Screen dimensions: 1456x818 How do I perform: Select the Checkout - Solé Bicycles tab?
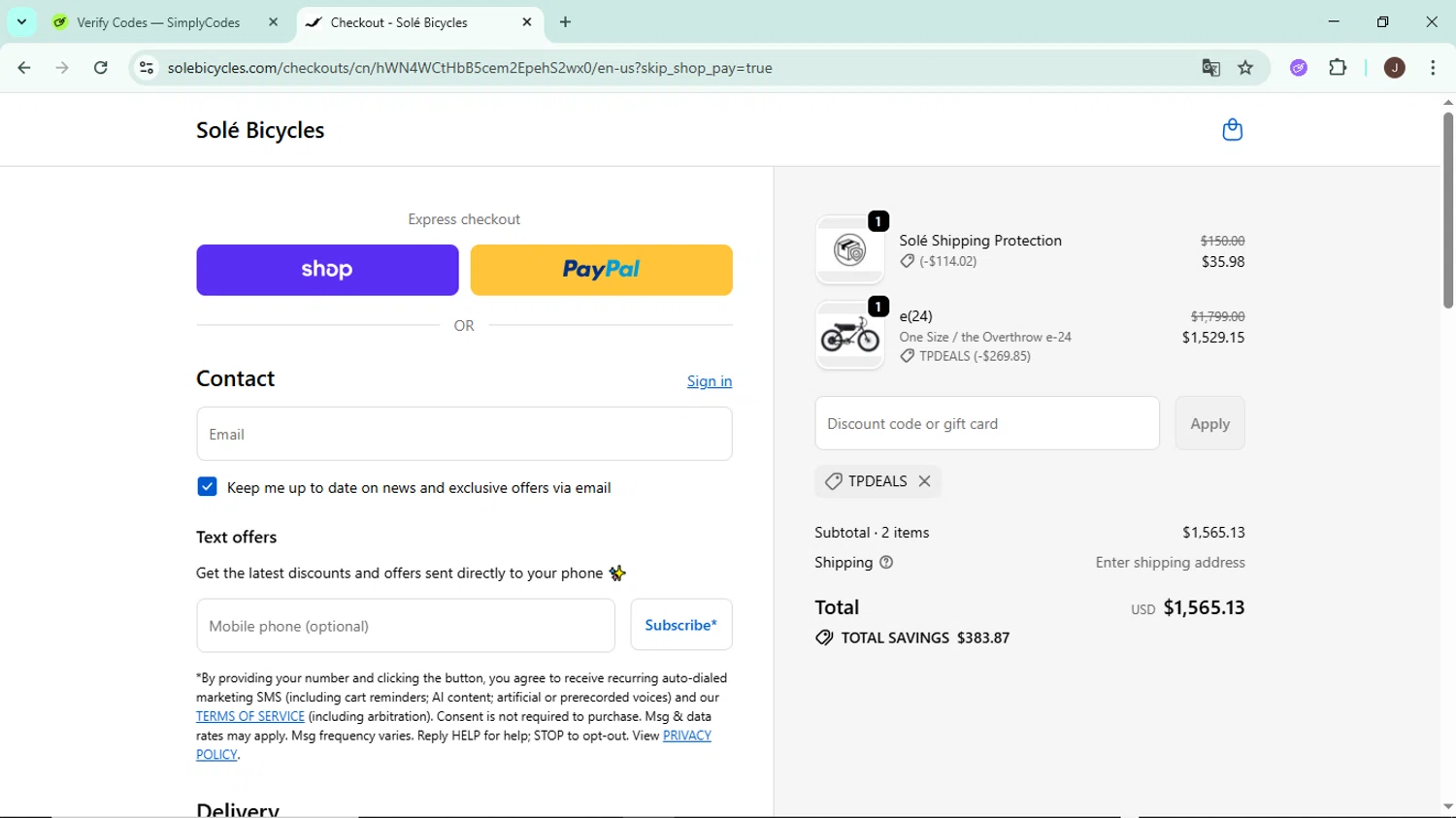(x=399, y=22)
